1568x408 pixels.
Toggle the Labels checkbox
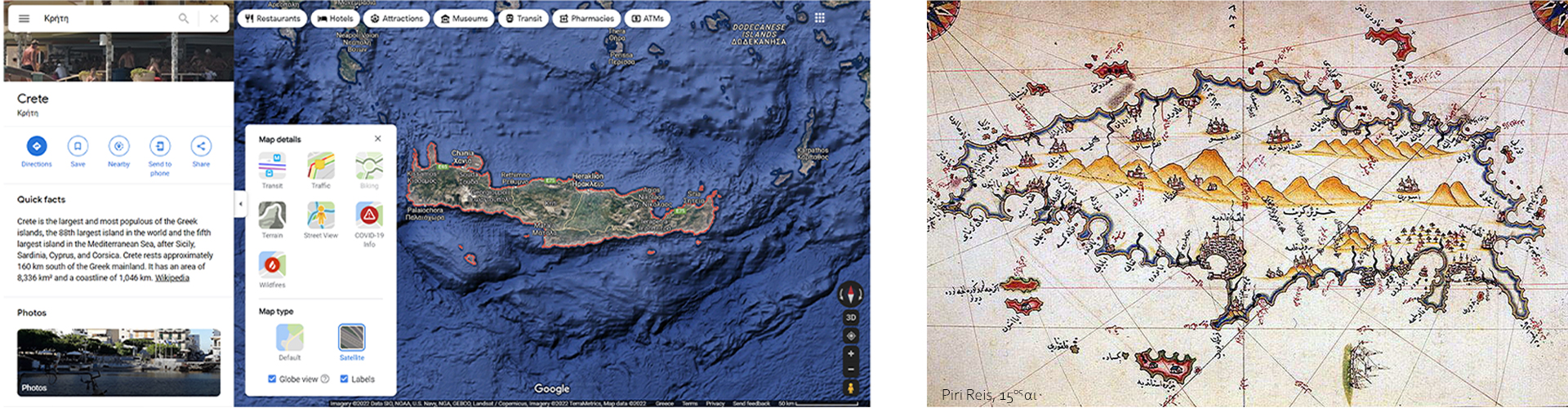(344, 379)
